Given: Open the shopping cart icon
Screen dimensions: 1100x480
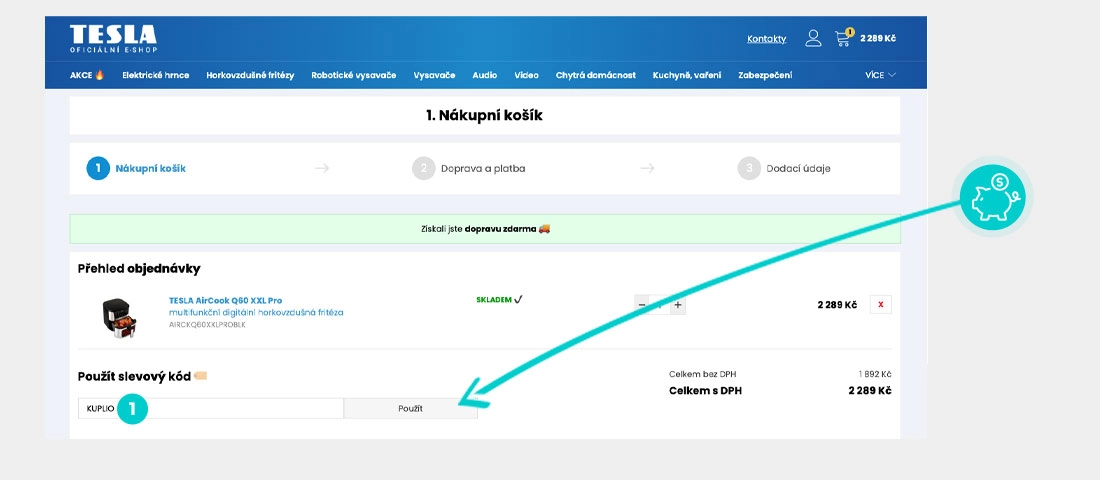Looking at the screenshot, I should (x=843, y=38).
